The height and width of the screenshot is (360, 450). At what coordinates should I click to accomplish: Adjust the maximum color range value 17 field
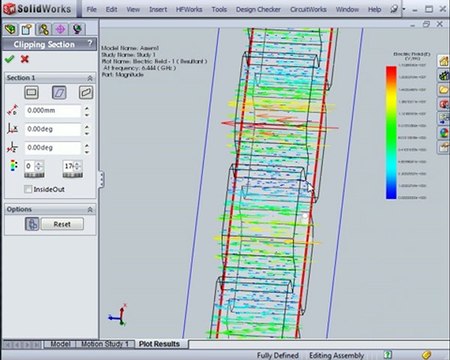pyautogui.click(x=69, y=166)
